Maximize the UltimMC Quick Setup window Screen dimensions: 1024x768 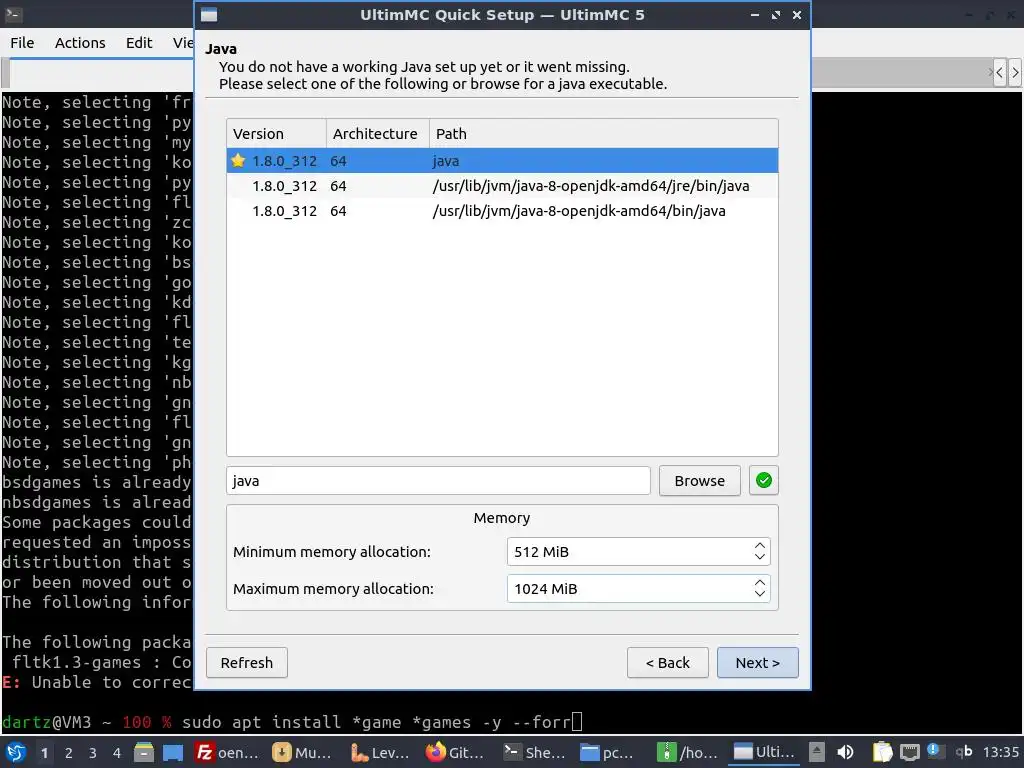point(776,14)
